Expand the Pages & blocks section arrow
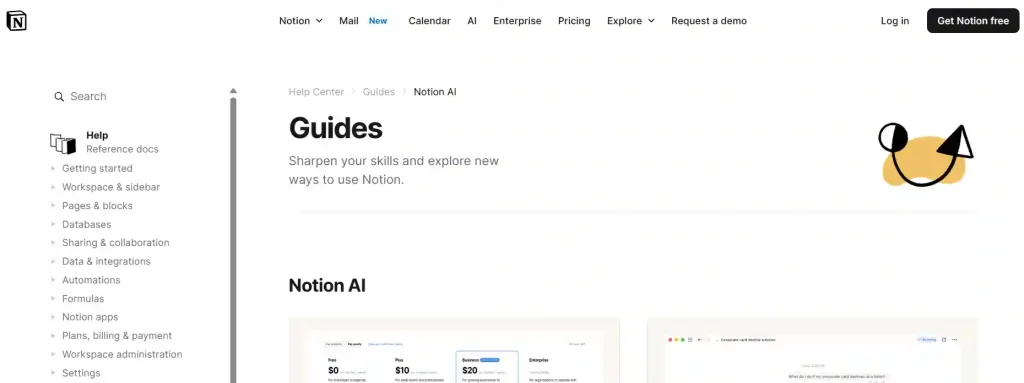The width and height of the screenshot is (1024, 383). pos(53,206)
